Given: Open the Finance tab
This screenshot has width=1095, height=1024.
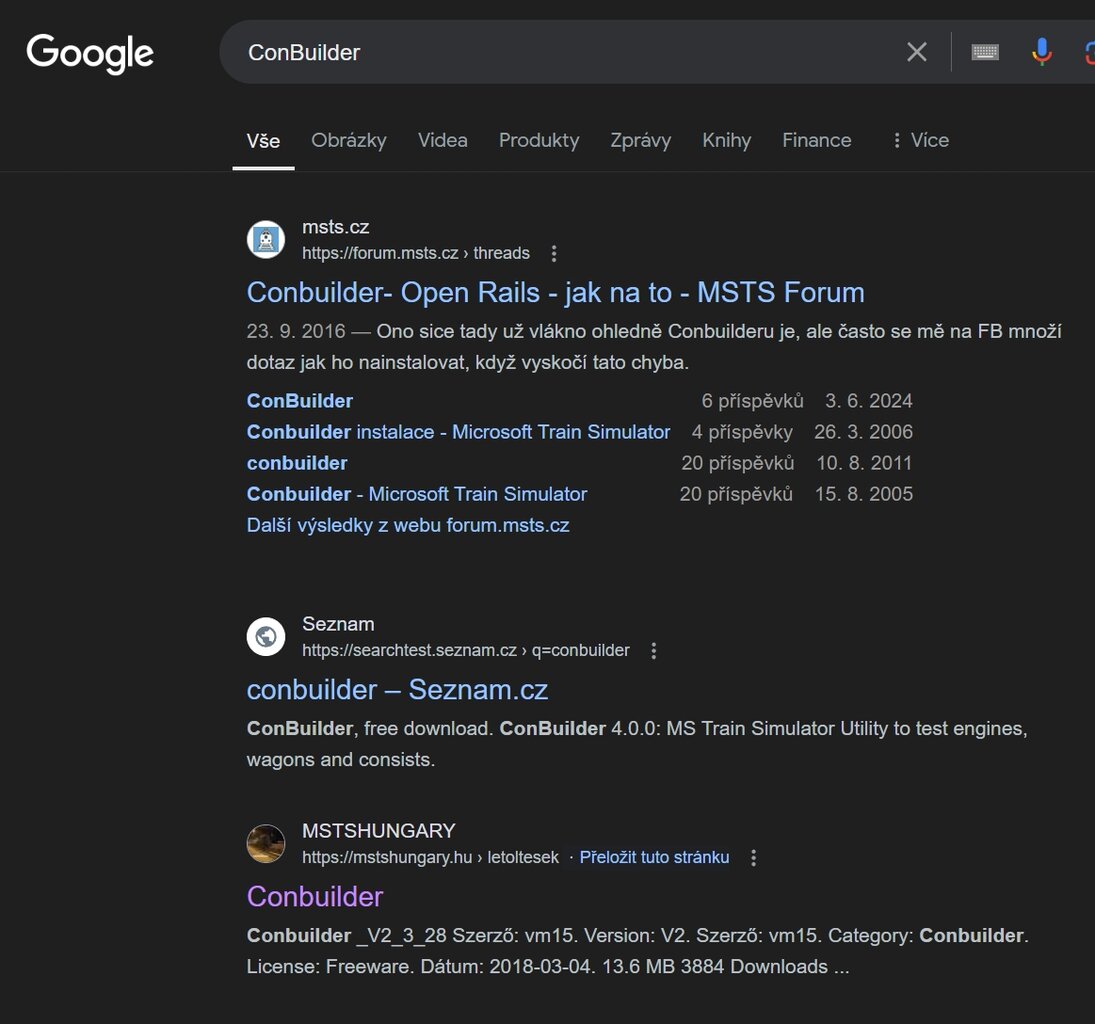Looking at the screenshot, I should click(x=816, y=140).
